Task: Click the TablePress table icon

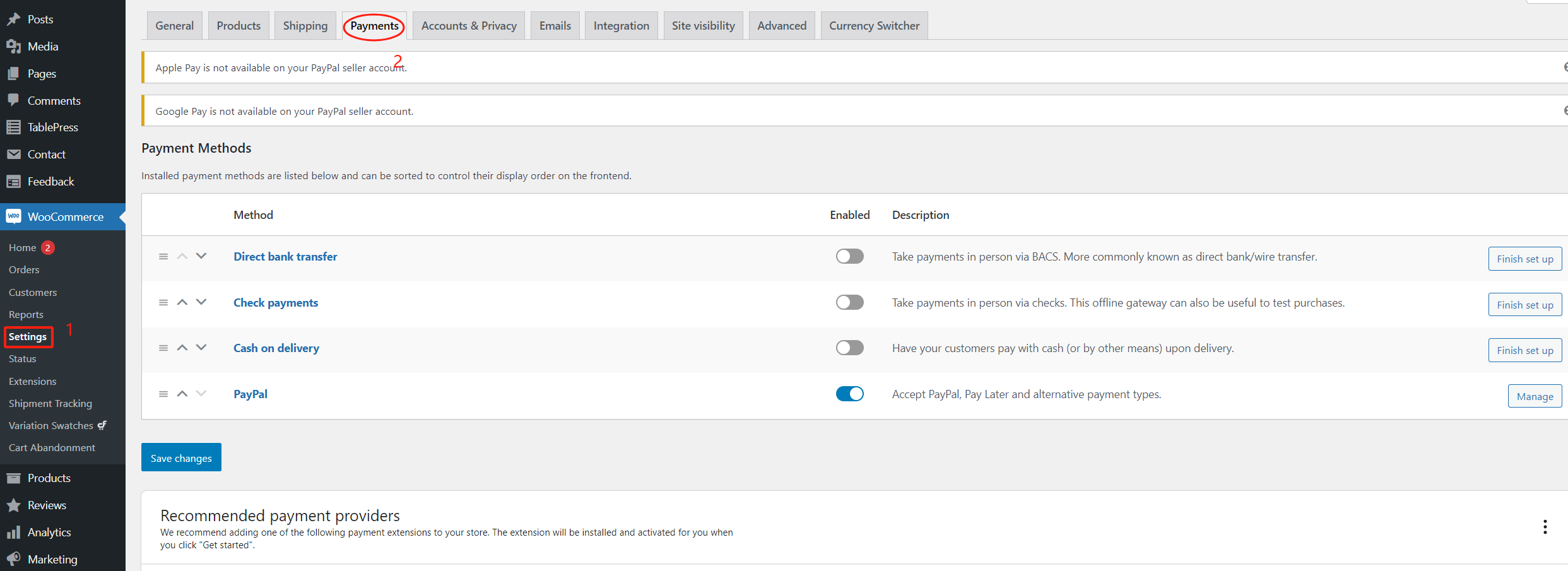Action: click(x=13, y=127)
